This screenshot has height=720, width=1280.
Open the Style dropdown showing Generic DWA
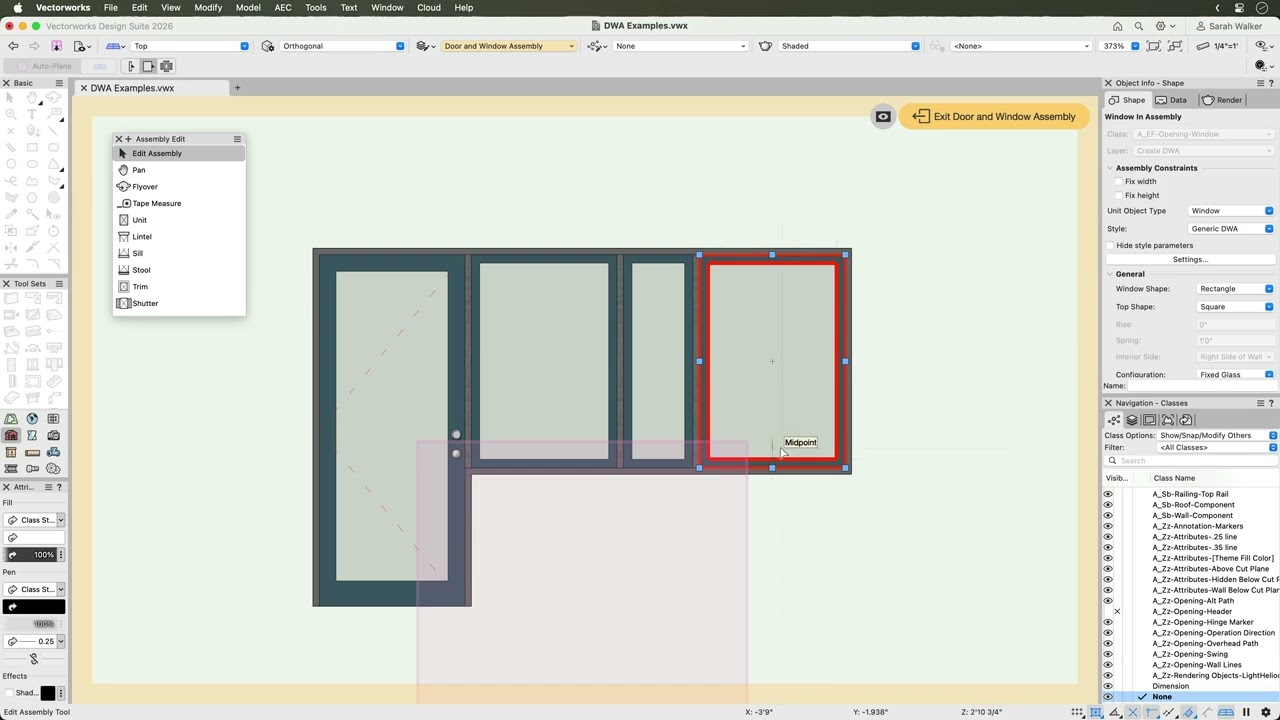[x=1231, y=229]
